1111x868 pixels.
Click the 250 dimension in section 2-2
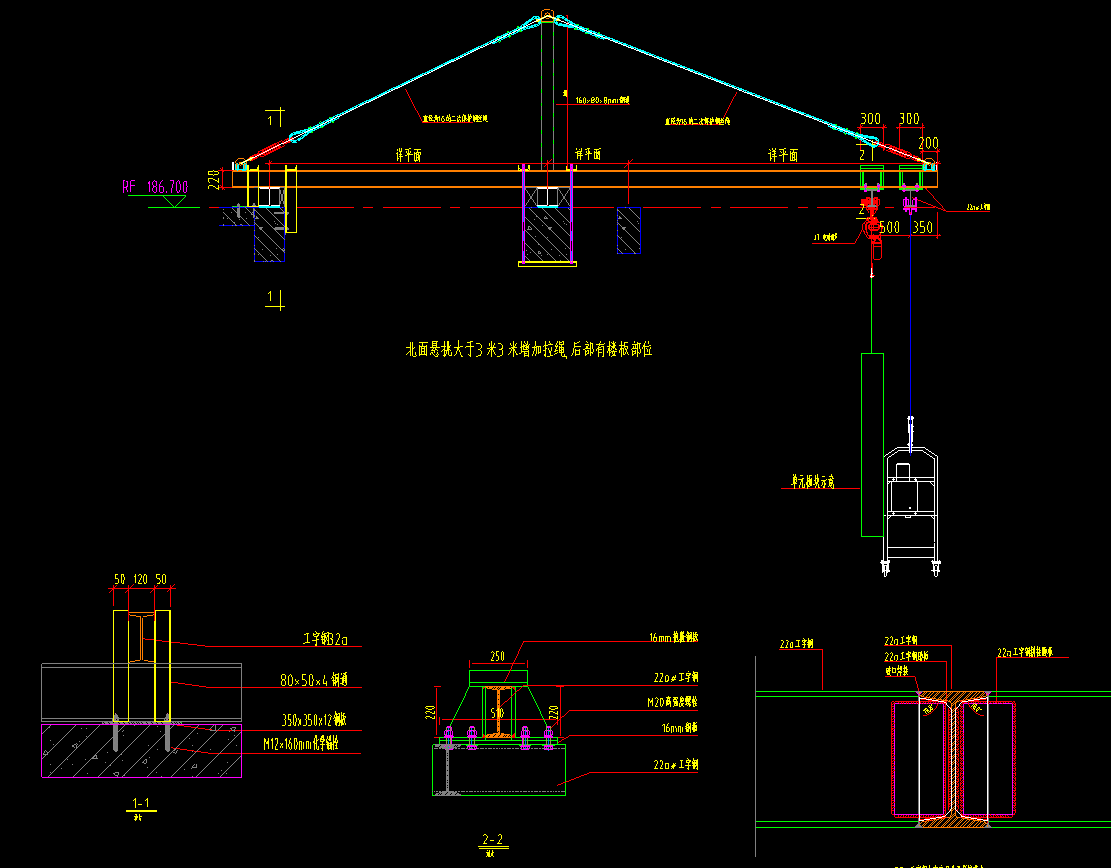[498, 657]
